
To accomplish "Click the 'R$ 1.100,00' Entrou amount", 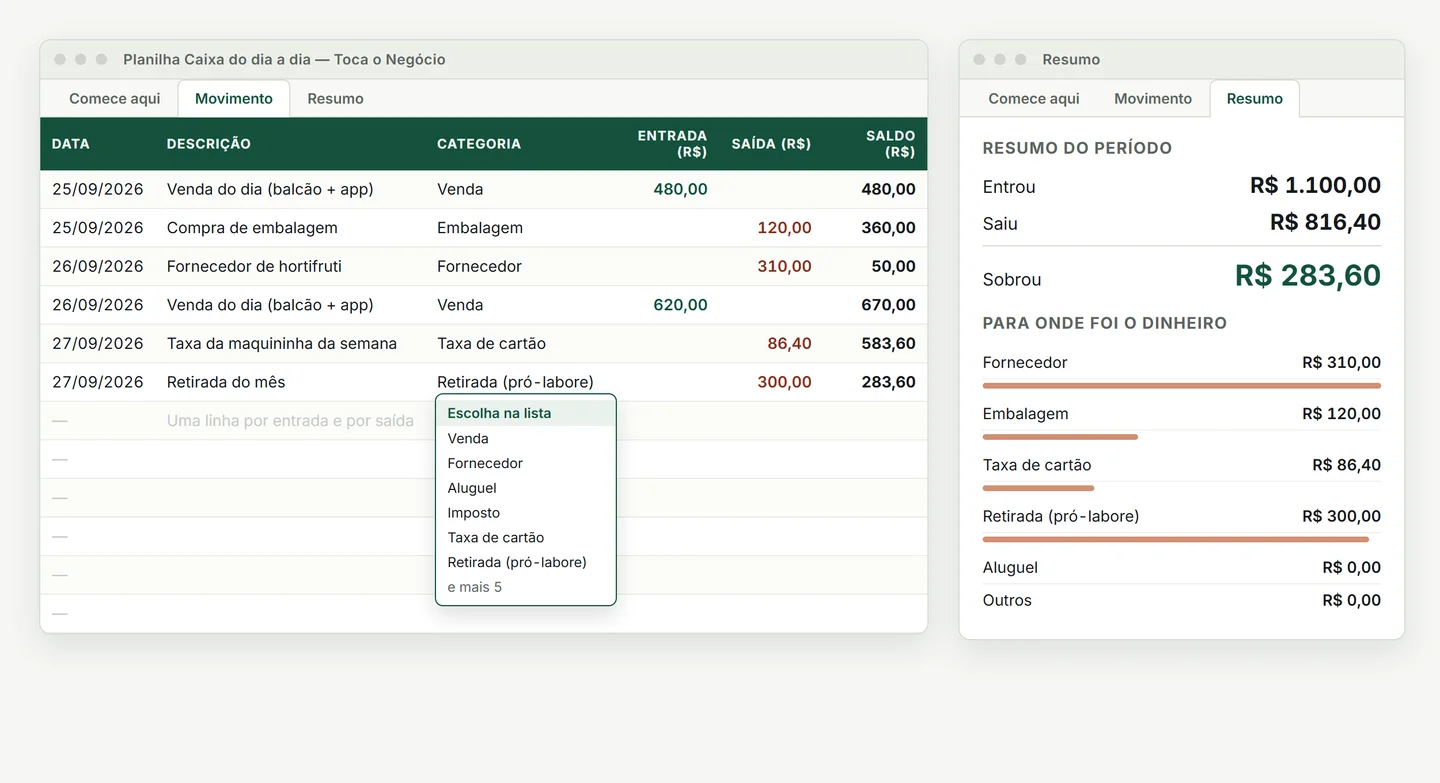I will (1315, 185).
